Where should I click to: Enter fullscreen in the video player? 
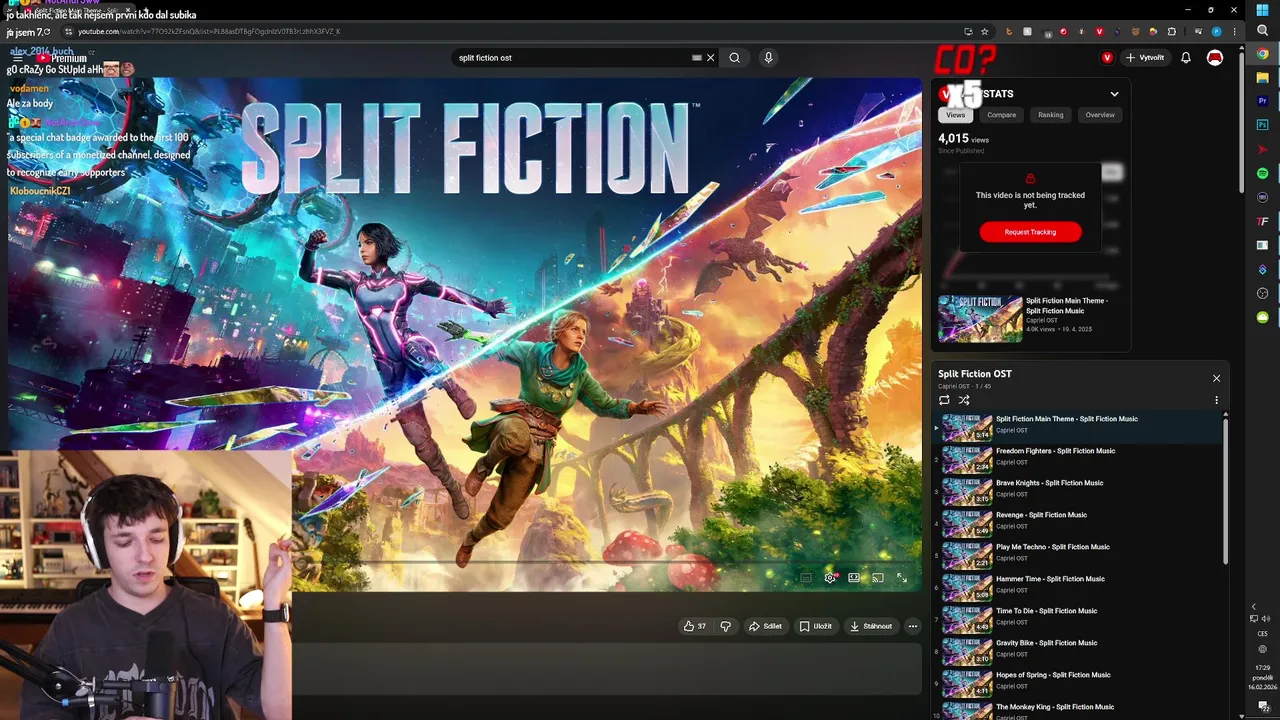[x=902, y=578]
